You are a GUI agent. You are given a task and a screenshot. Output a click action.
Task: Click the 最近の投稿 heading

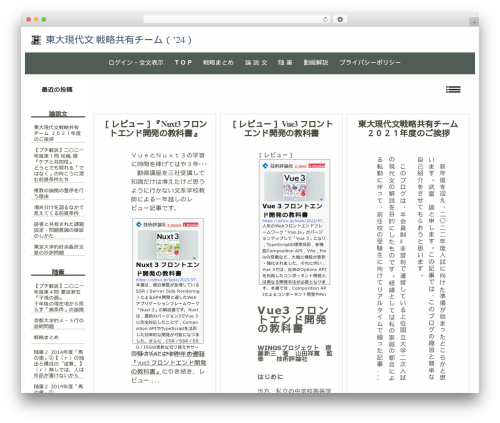pyautogui.click(x=57, y=89)
